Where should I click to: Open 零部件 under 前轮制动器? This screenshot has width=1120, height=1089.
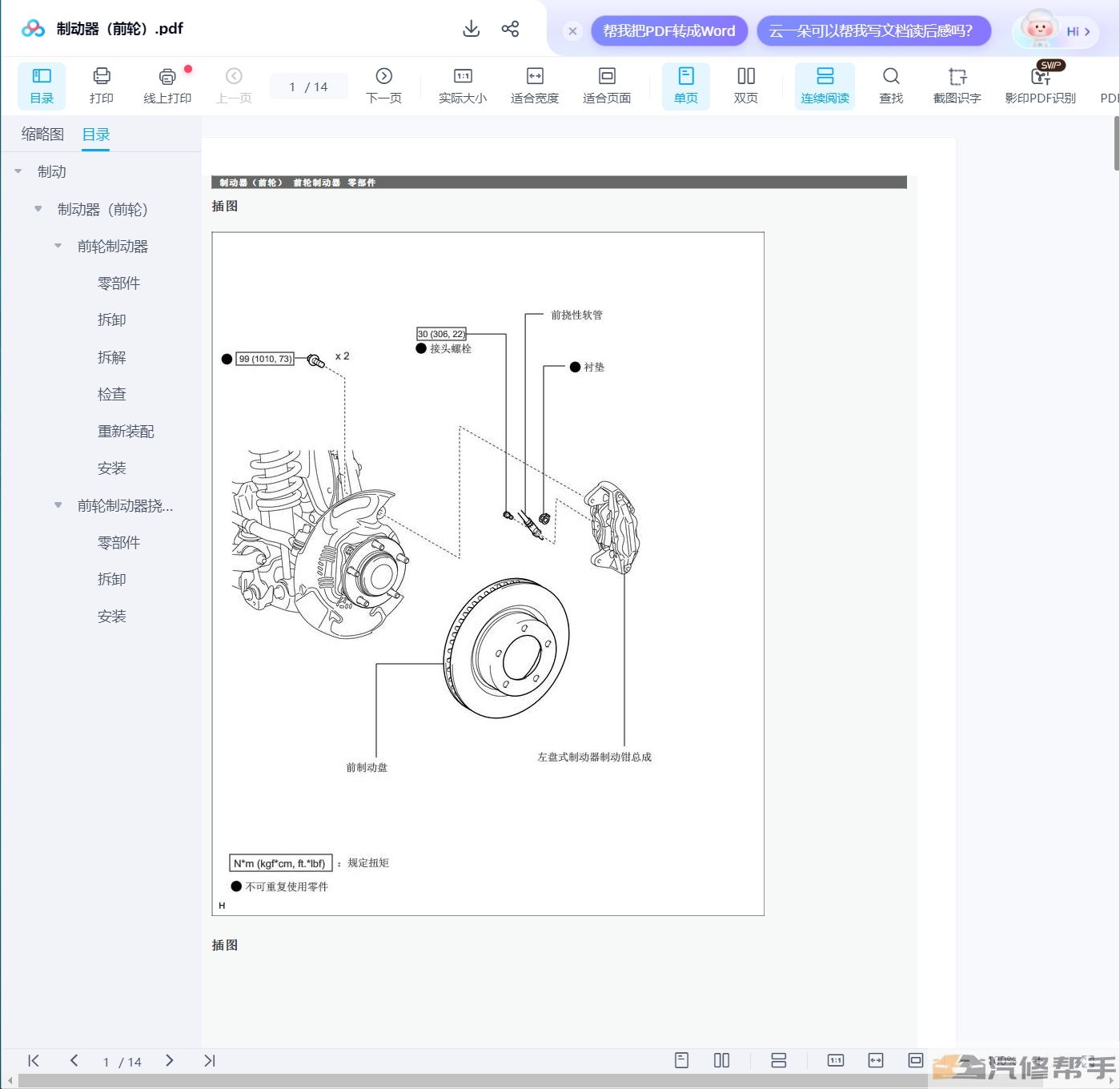pos(118,283)
